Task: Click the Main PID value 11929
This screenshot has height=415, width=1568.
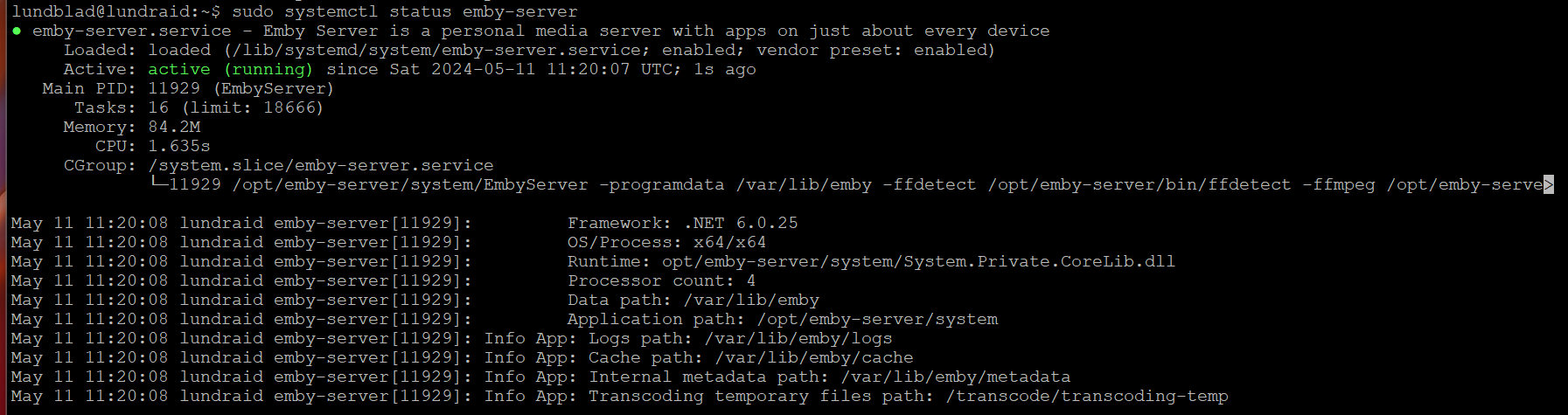Action: pos(174,88)
